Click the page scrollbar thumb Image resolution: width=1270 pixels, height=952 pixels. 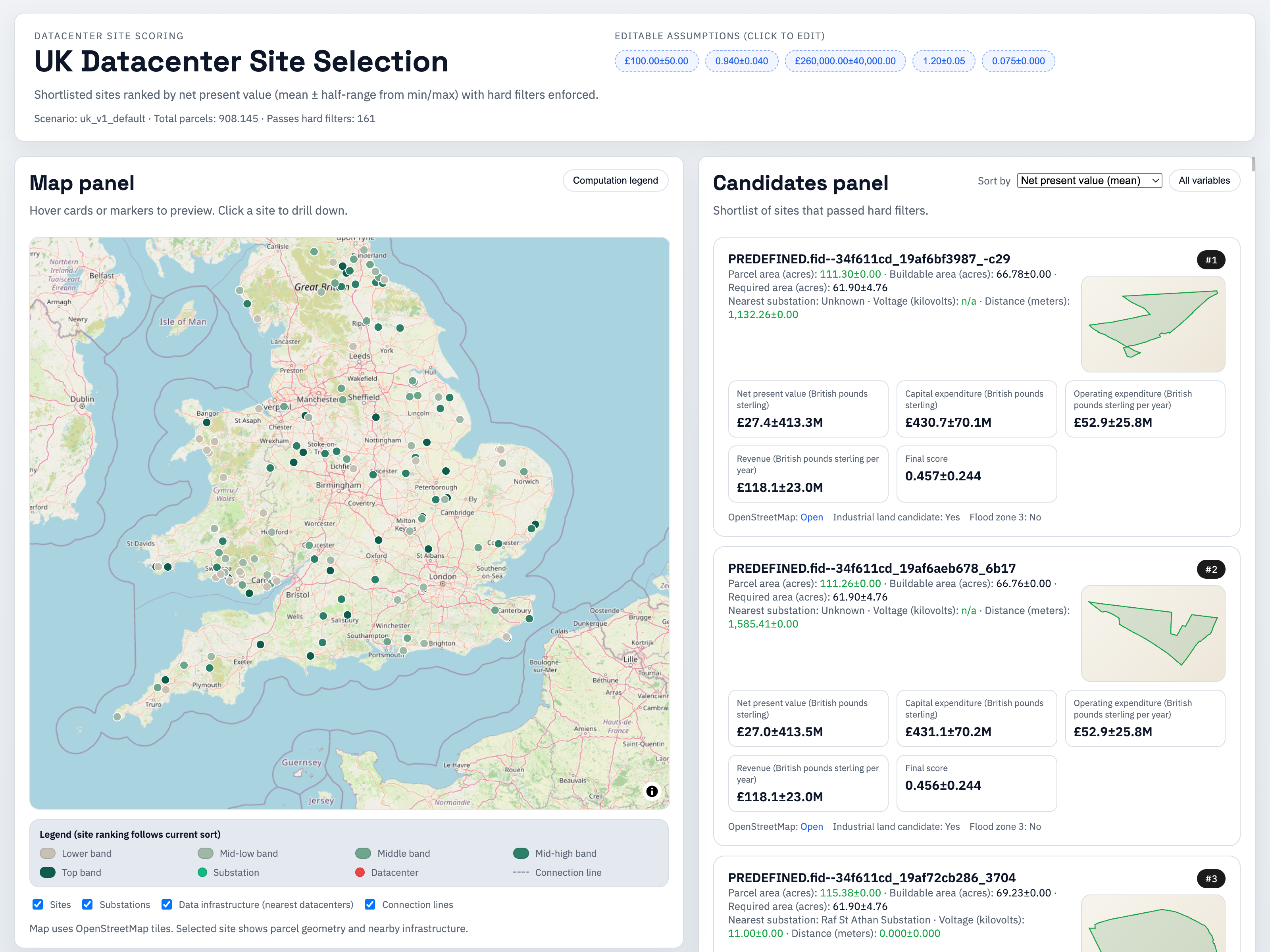(x=1253, y=163)
